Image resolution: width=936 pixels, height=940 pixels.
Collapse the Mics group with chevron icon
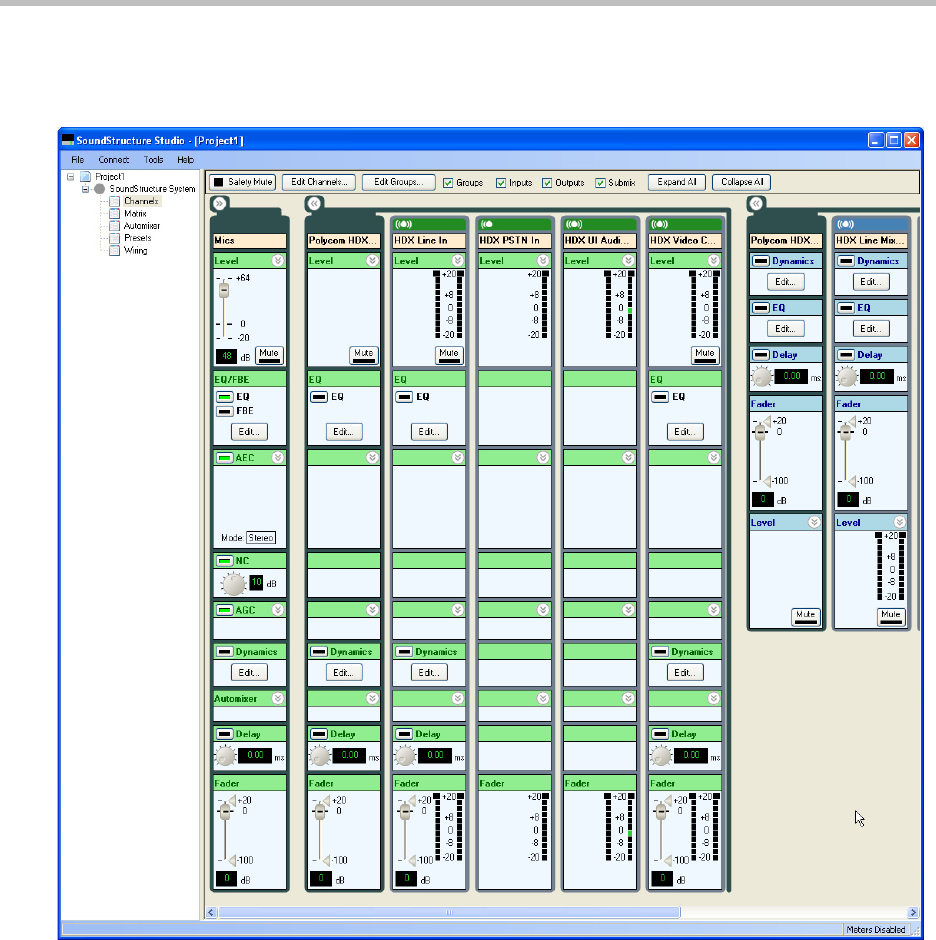[x=220, y=202]
